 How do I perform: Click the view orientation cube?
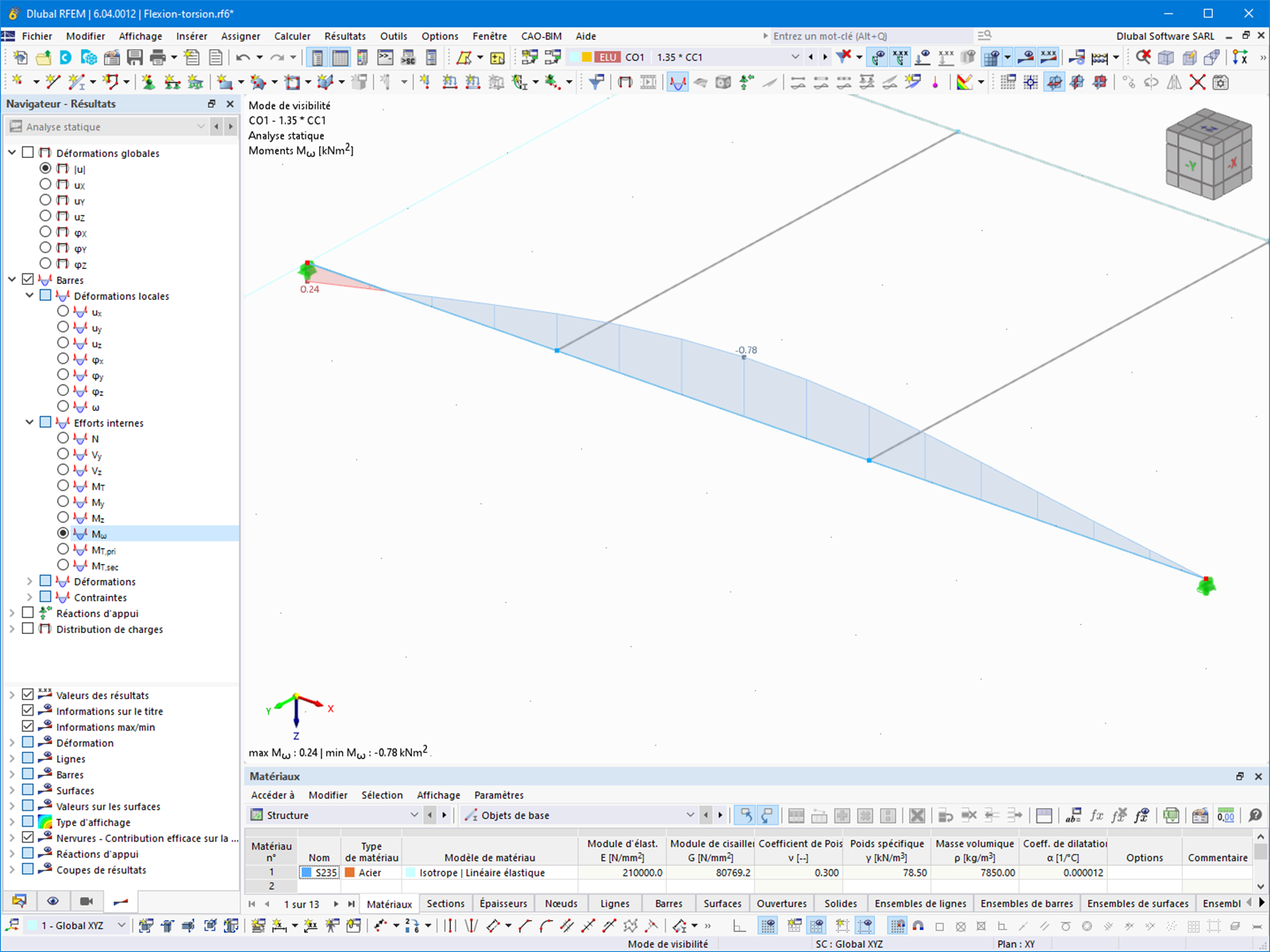[1208, 153]
